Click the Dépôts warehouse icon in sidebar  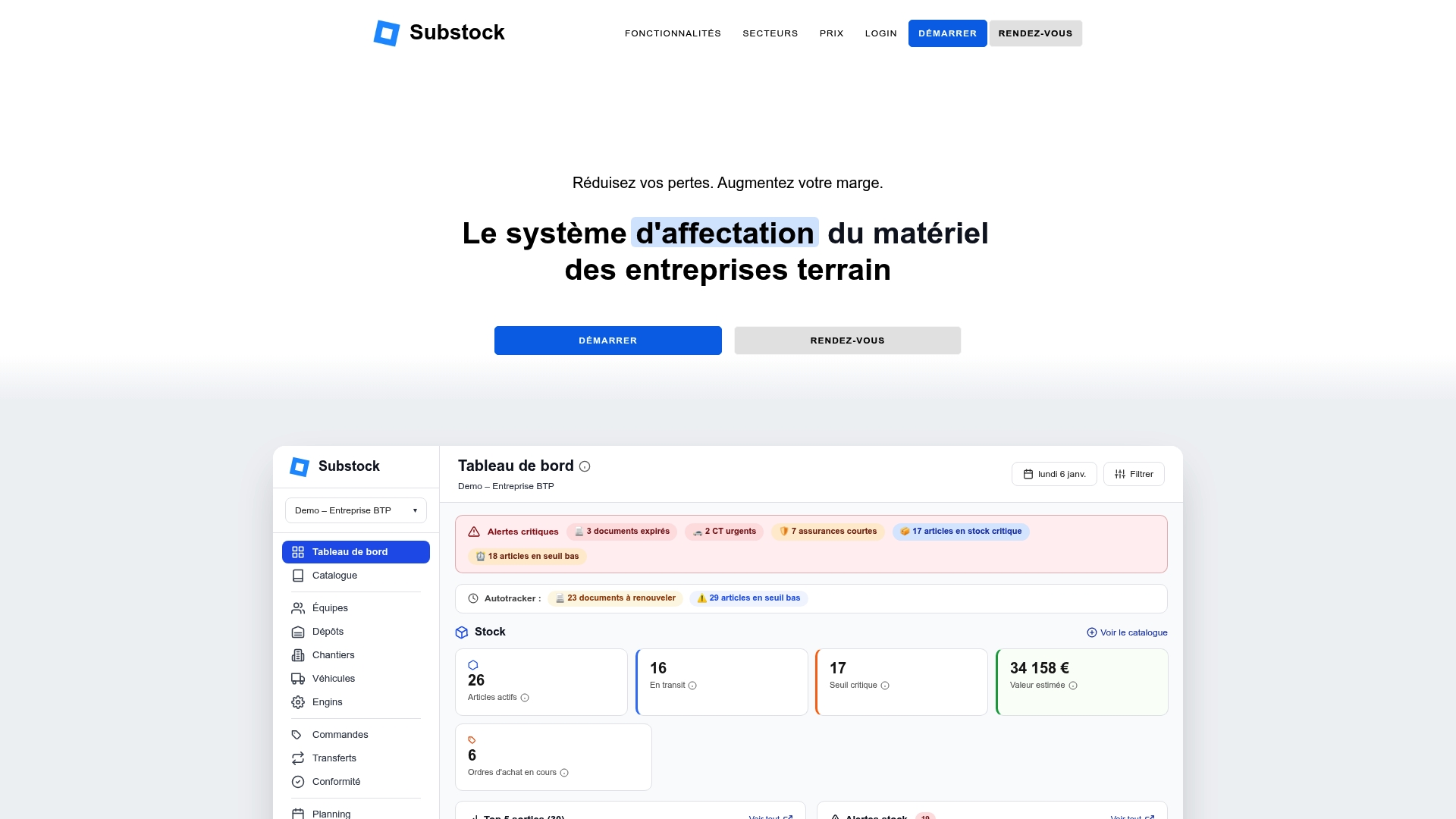pyautogui.click(x=298, y=632)
